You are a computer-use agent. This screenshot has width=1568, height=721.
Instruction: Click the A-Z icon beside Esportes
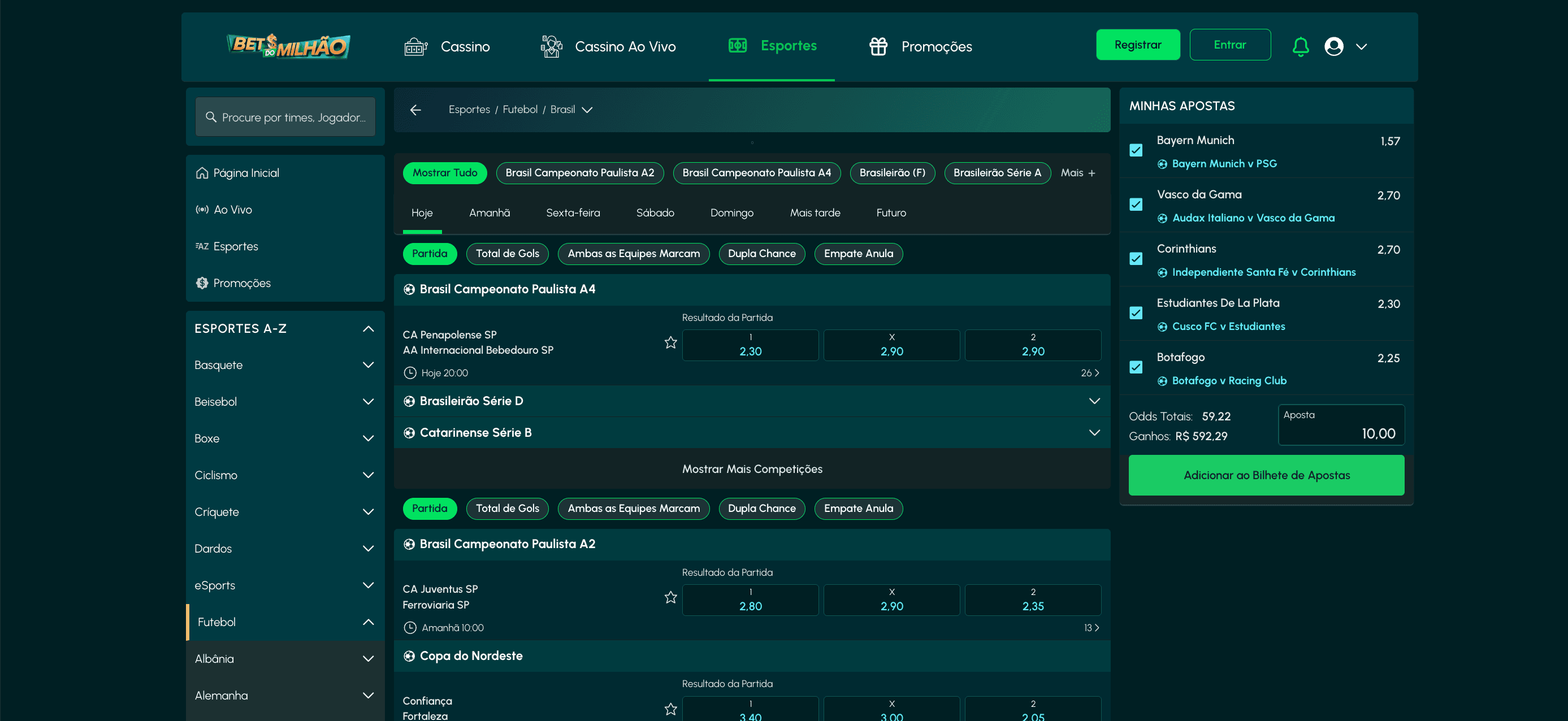pos(201,246)
